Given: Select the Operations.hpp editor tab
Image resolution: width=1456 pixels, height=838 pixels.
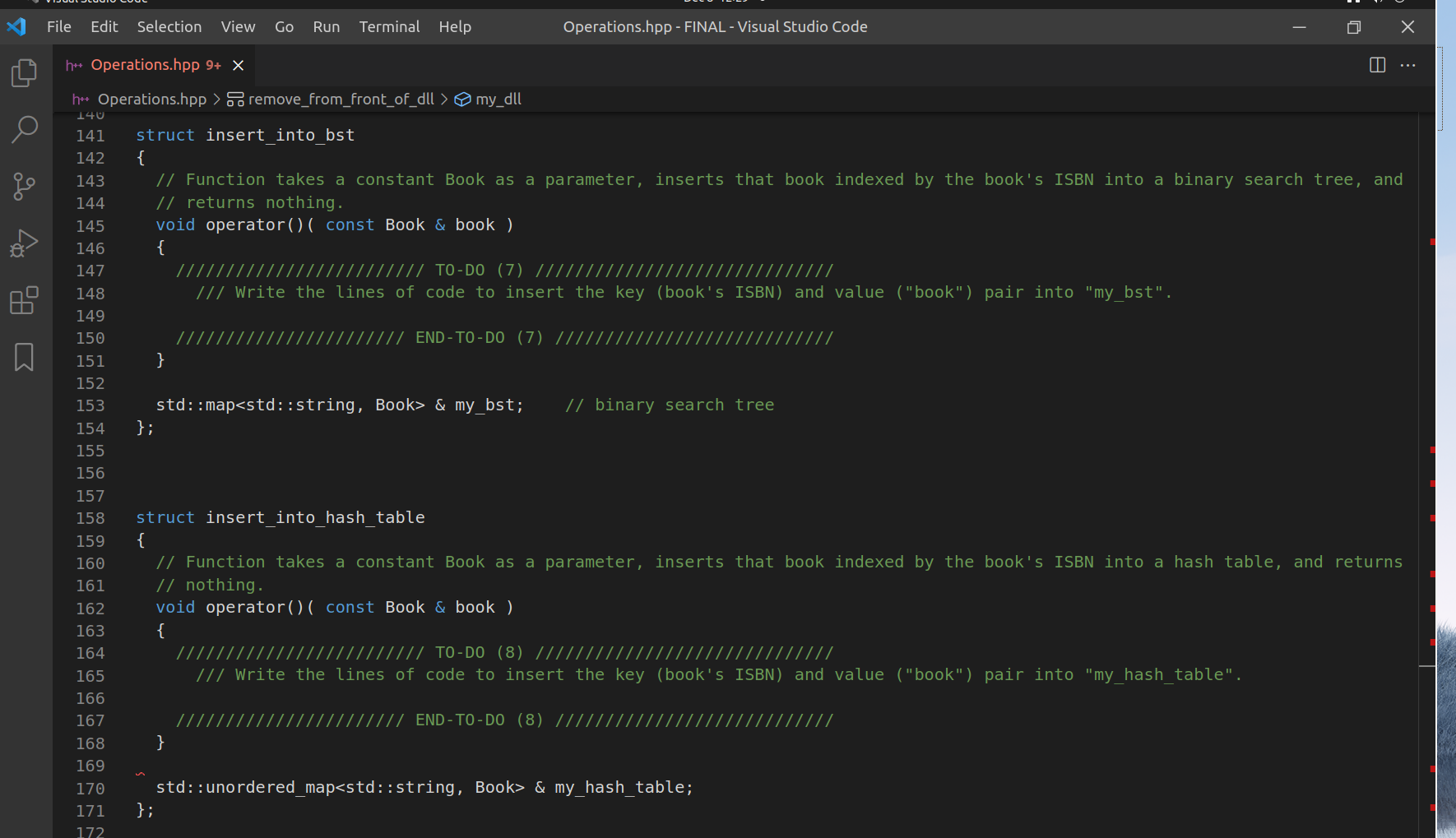Looking at the screenshot, I should click(155, 65).
